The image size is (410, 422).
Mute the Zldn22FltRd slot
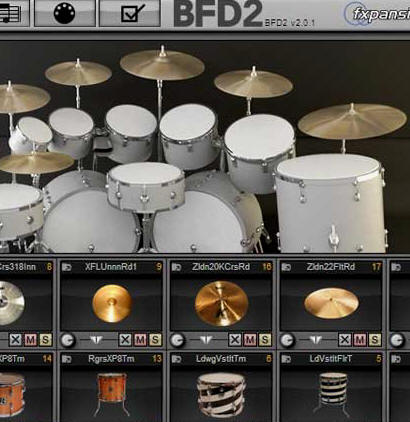click(360, 340)
